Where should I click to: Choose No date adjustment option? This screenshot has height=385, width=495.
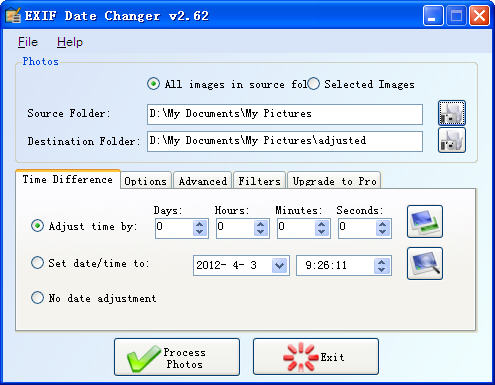click(37, 297)
